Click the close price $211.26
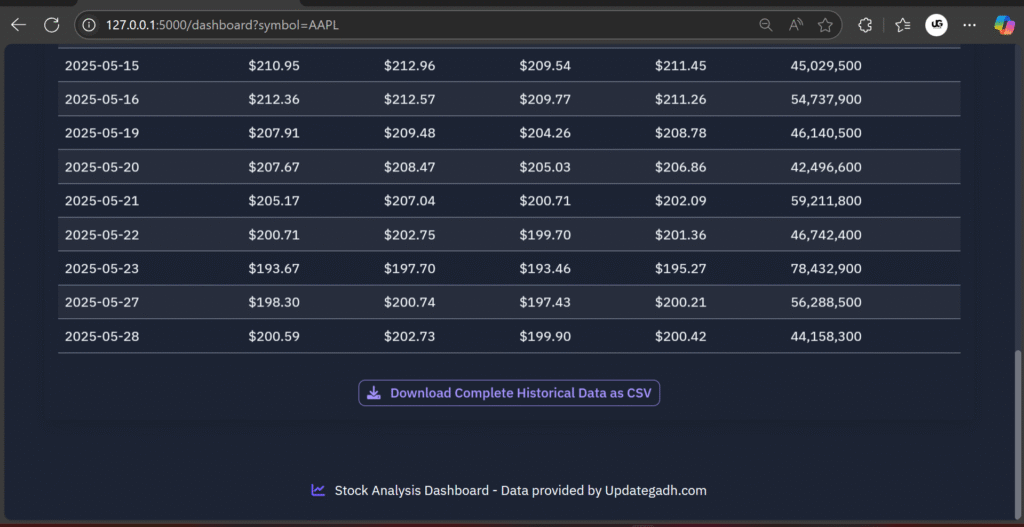1024x527 pixels. 680,99
